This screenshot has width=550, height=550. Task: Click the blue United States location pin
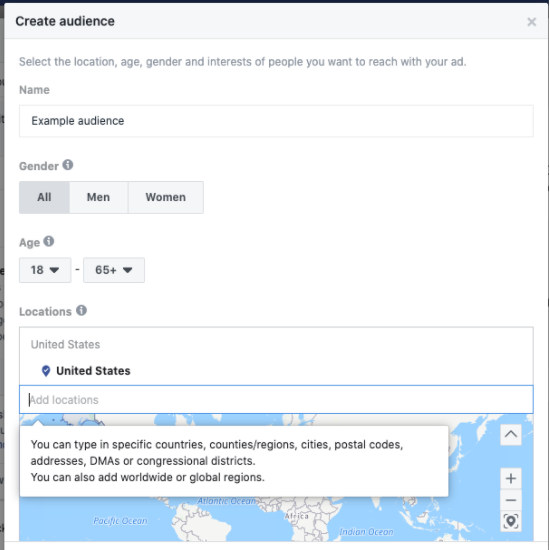[x=46, y=371]
